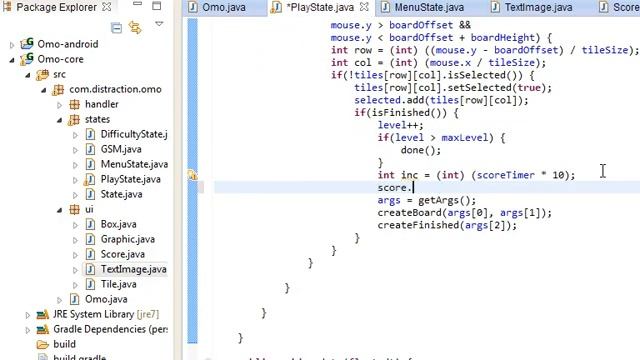Minimize the Package Explorer panel
Viewport: 640px width, 360px height.
click(x=138, y=4)
